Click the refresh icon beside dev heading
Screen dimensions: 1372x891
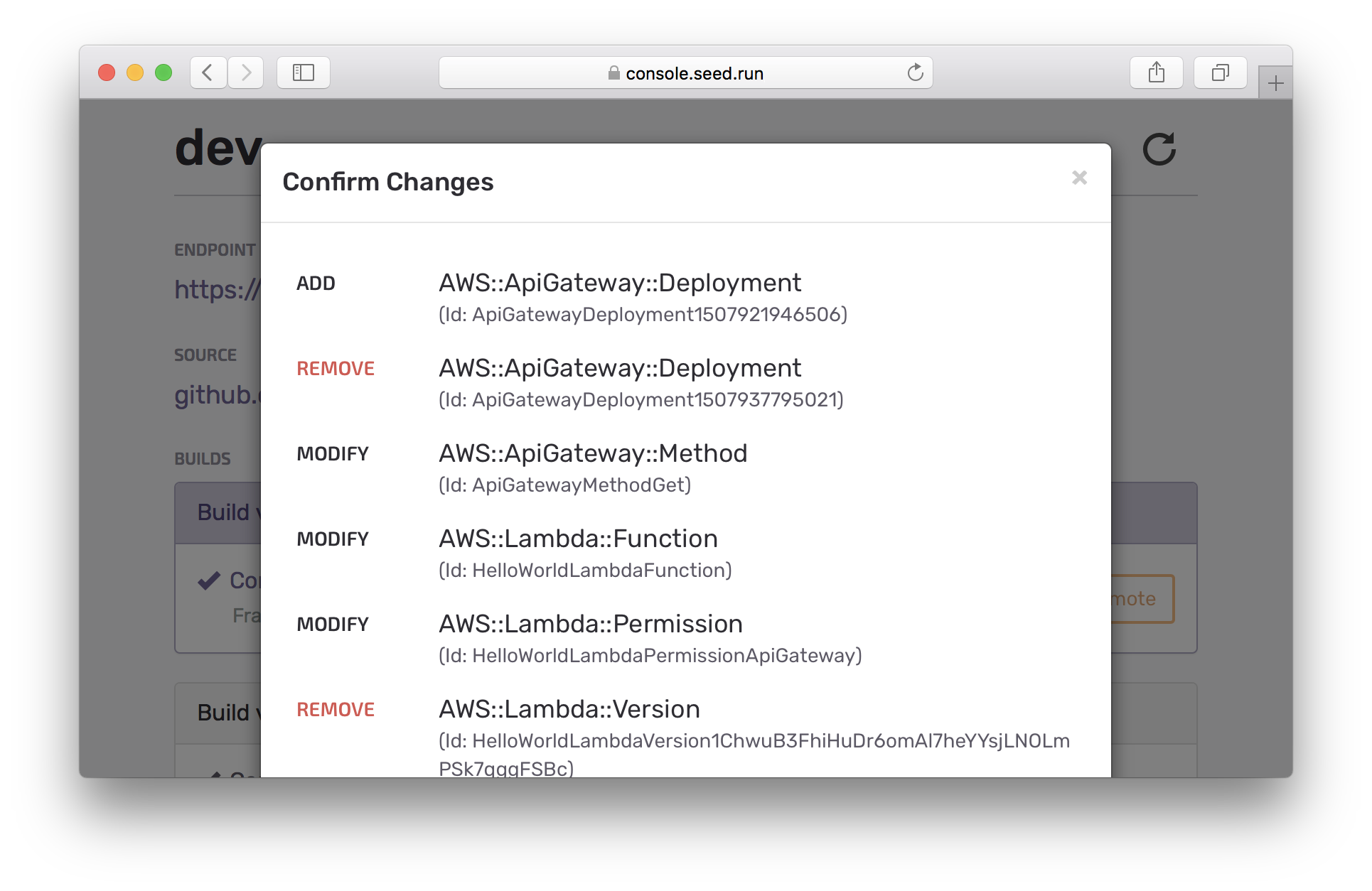[1159, 149]
